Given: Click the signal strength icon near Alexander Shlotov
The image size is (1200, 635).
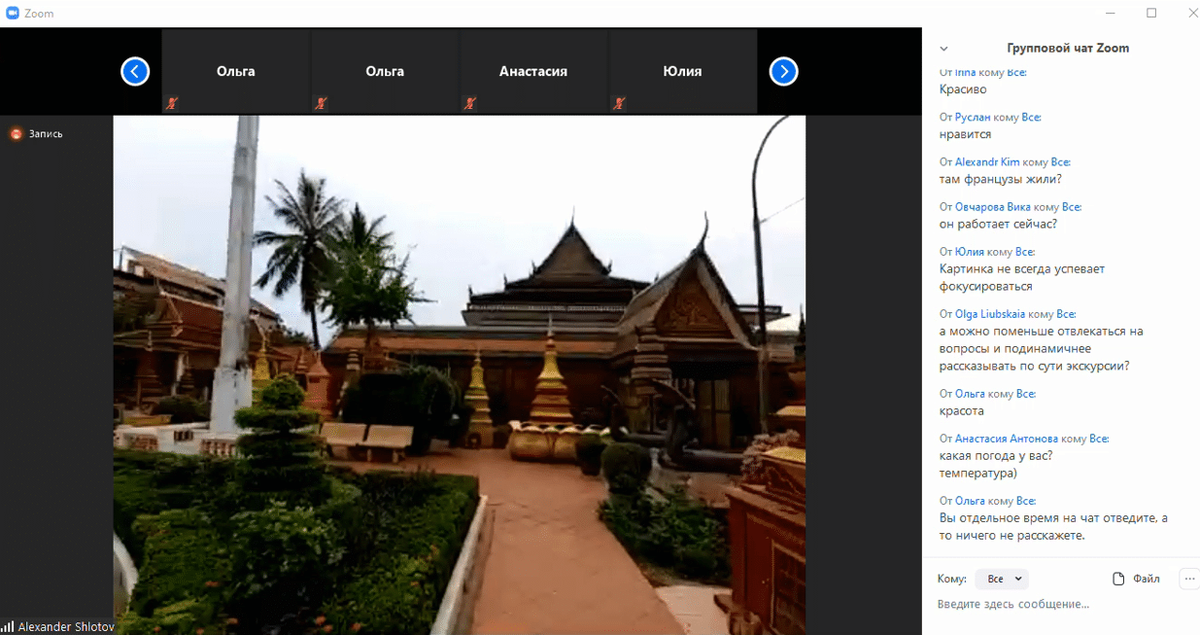Looking at the screenshot, I should 8,627.
